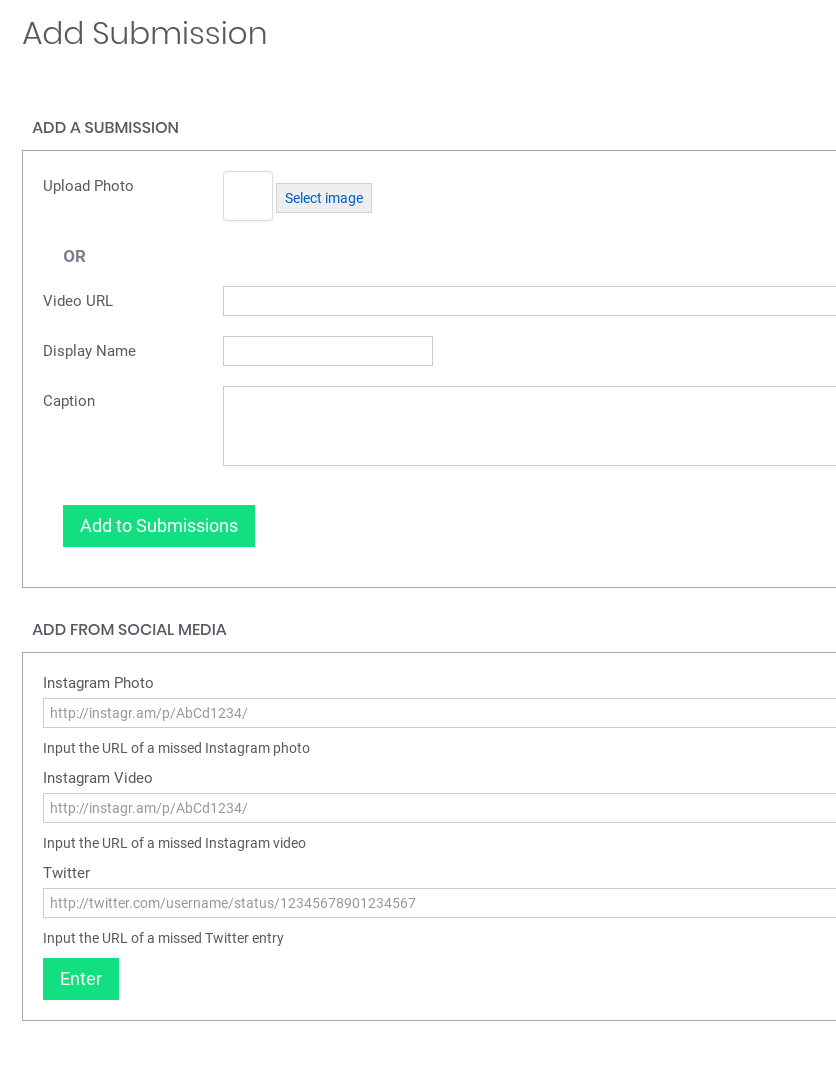
Task: Click the Select image button
Action: coord(323,198)
